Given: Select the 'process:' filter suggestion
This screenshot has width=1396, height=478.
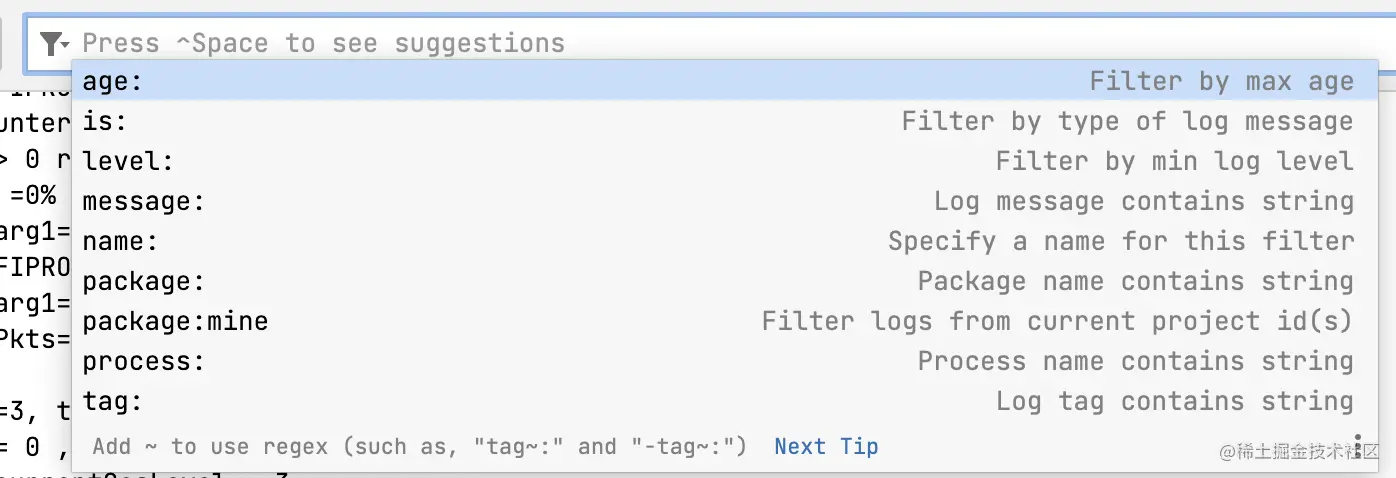Looking at the screenshot, I should pyautogui.click(x=143, y=362).
